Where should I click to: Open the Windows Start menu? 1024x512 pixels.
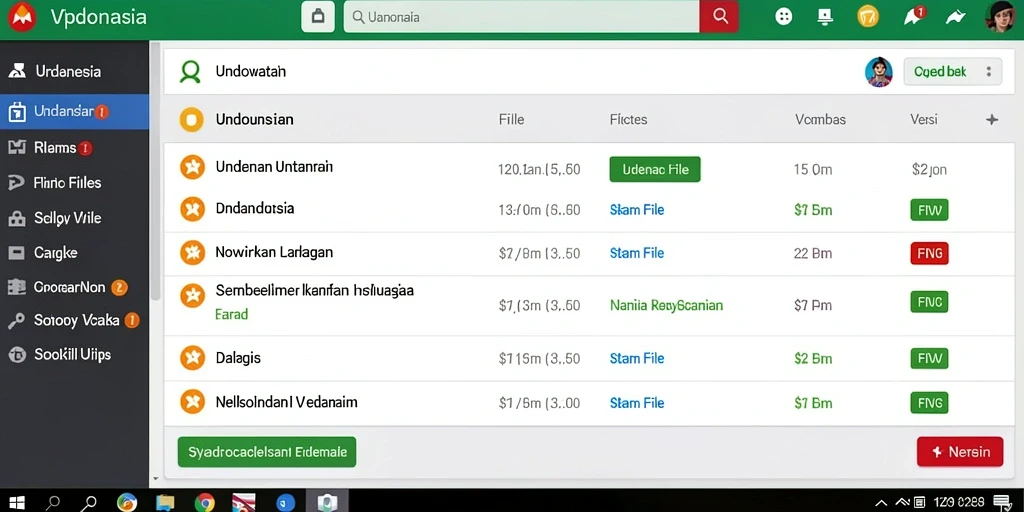[x=16, y=502]
